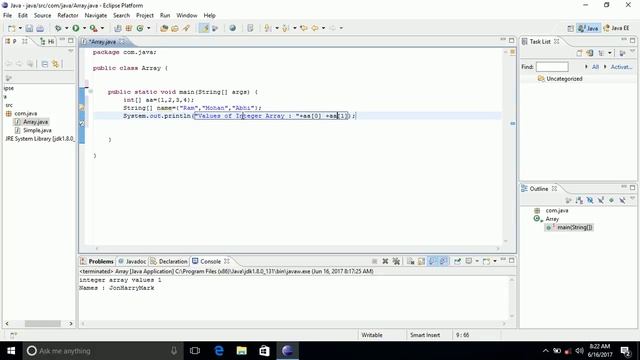
Task: Click the Windows Start button
Action: pos(11,351)
